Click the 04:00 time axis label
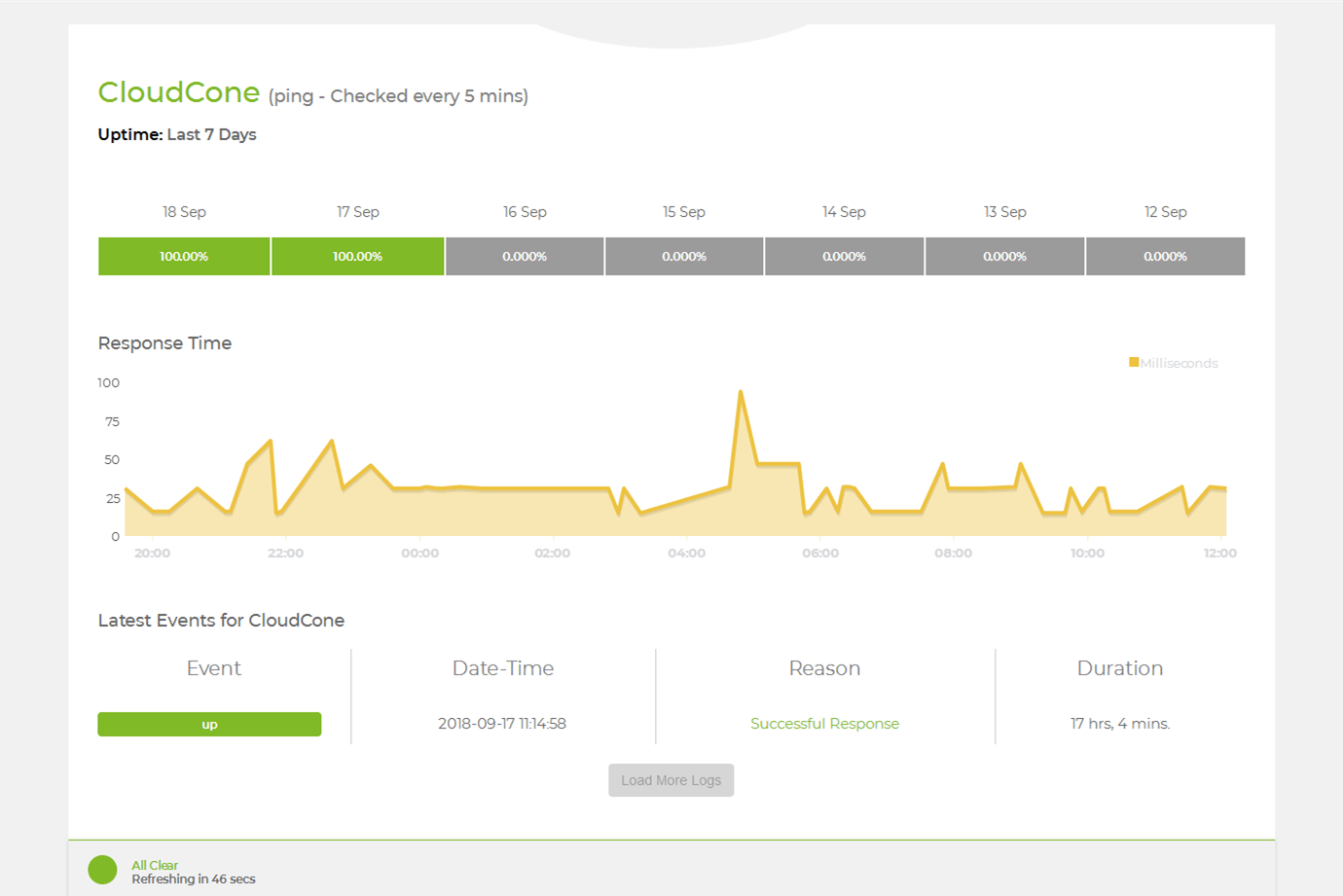The height and width of the screenshot is (896, 1343). (x=686, y=554)
